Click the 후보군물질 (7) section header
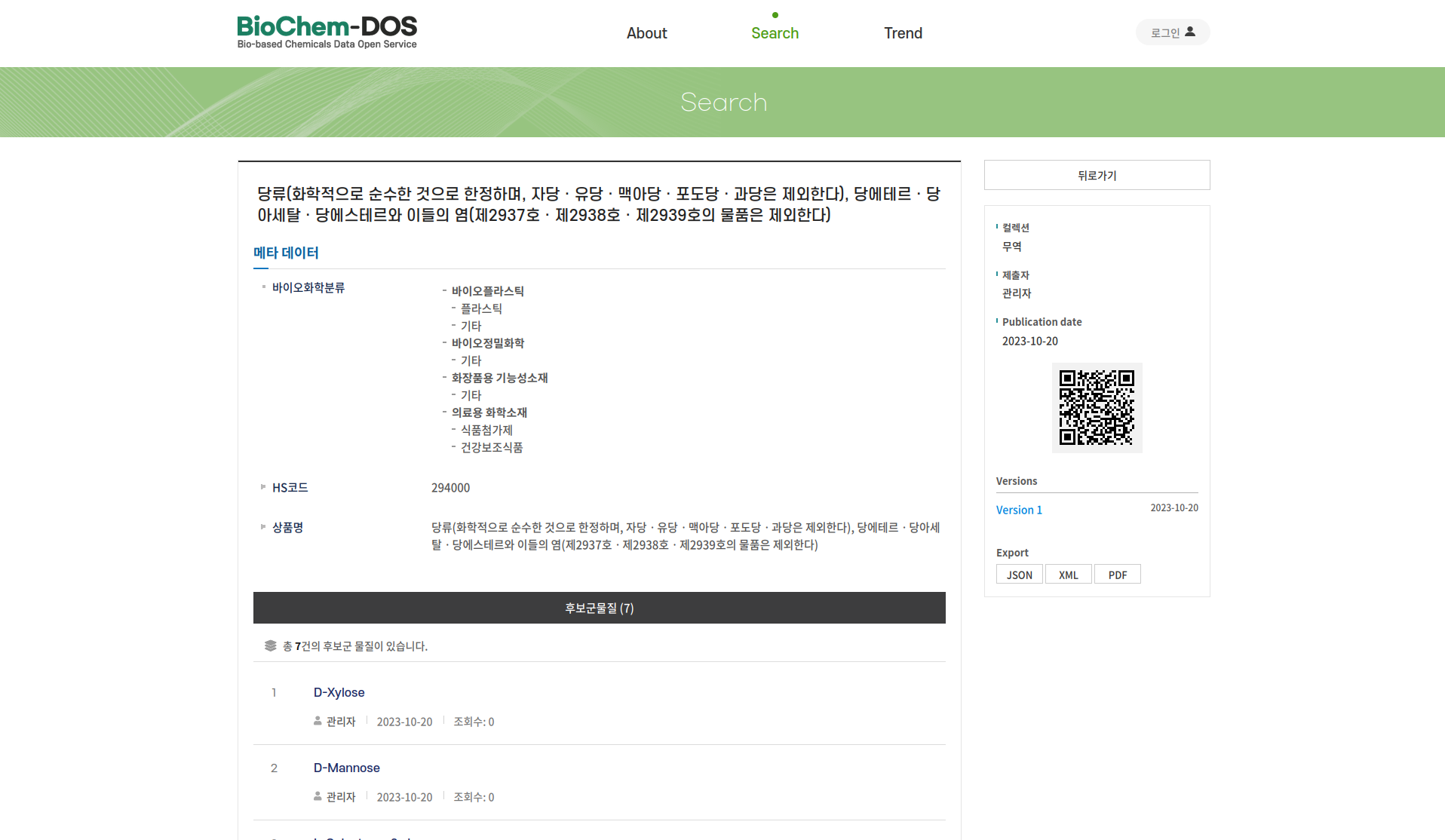This screenshot has height=840, width=1445. (599, 608)
